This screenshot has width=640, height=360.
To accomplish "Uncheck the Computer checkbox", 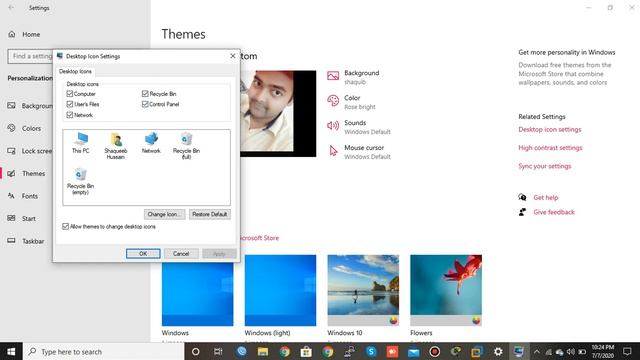I will tap(70, 94).
